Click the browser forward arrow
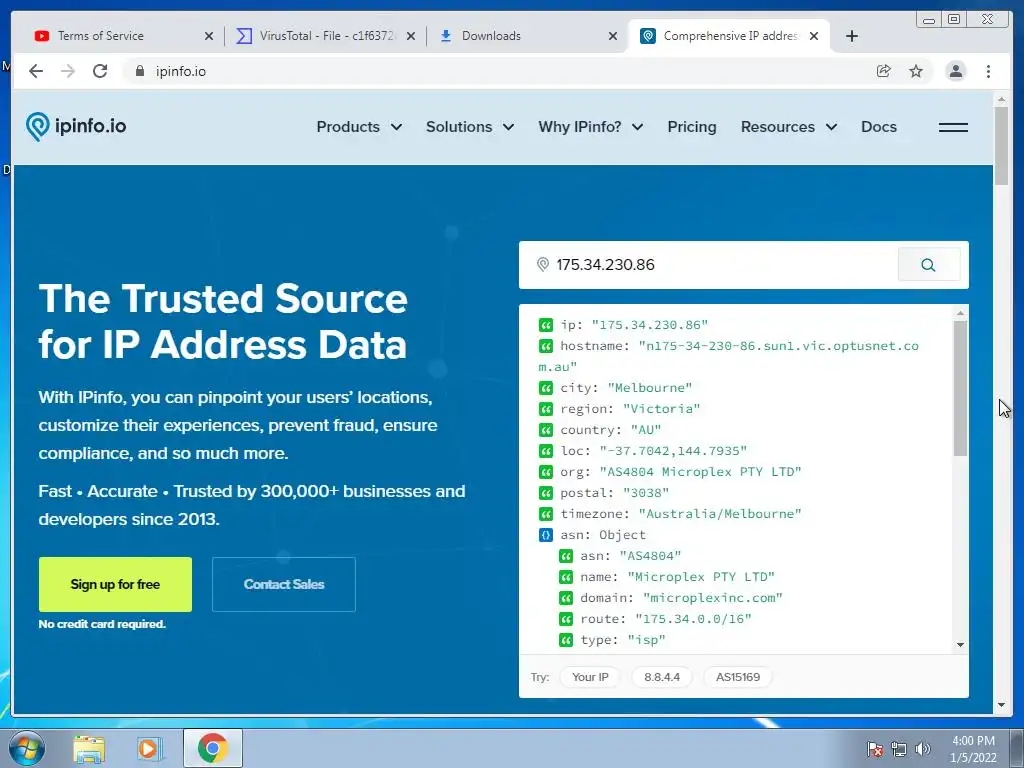Screen dimensions: 1024x768 coord(68,71)
